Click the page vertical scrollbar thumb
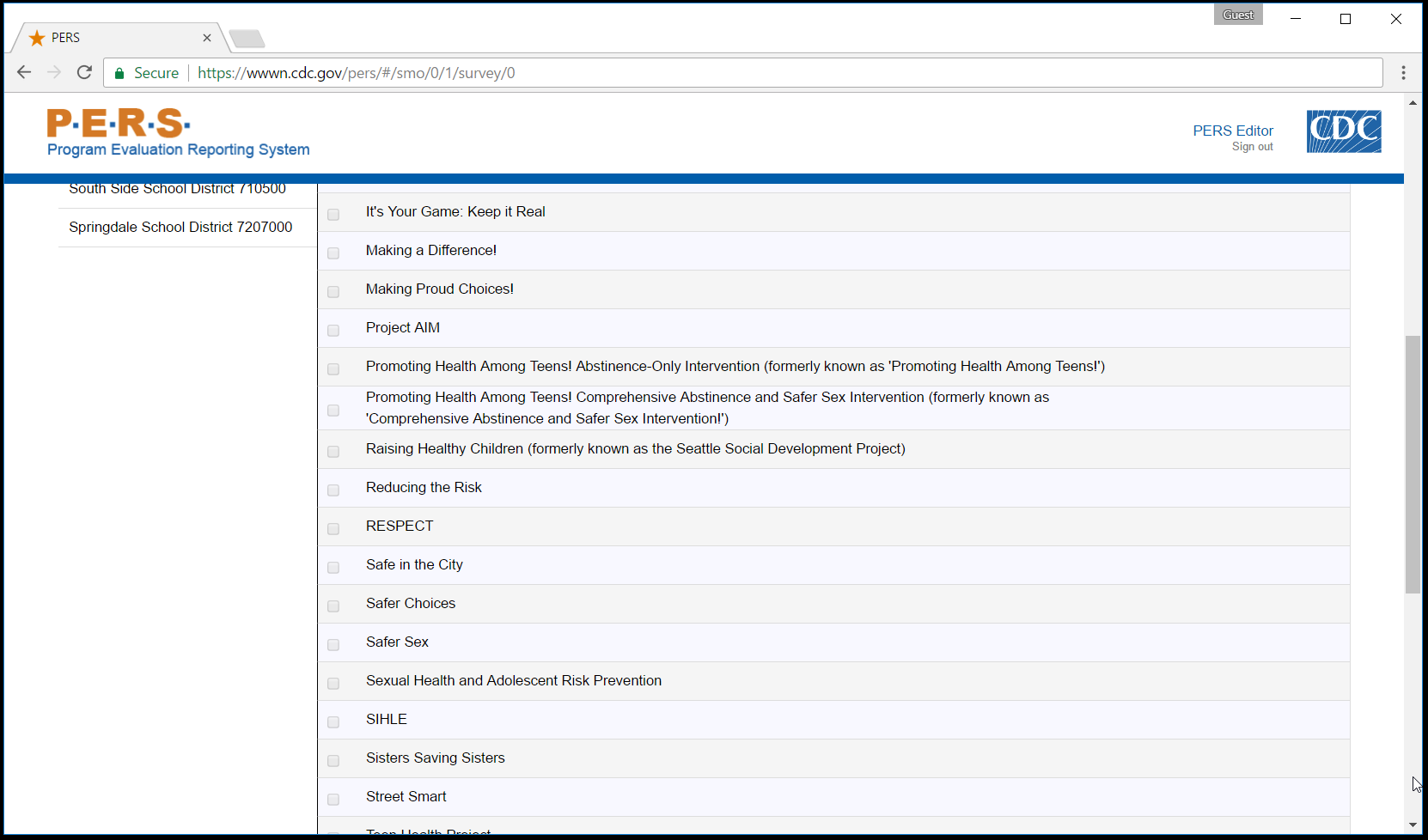Viewport: 1428px width, 840px height. click(x=1413, y=464)
